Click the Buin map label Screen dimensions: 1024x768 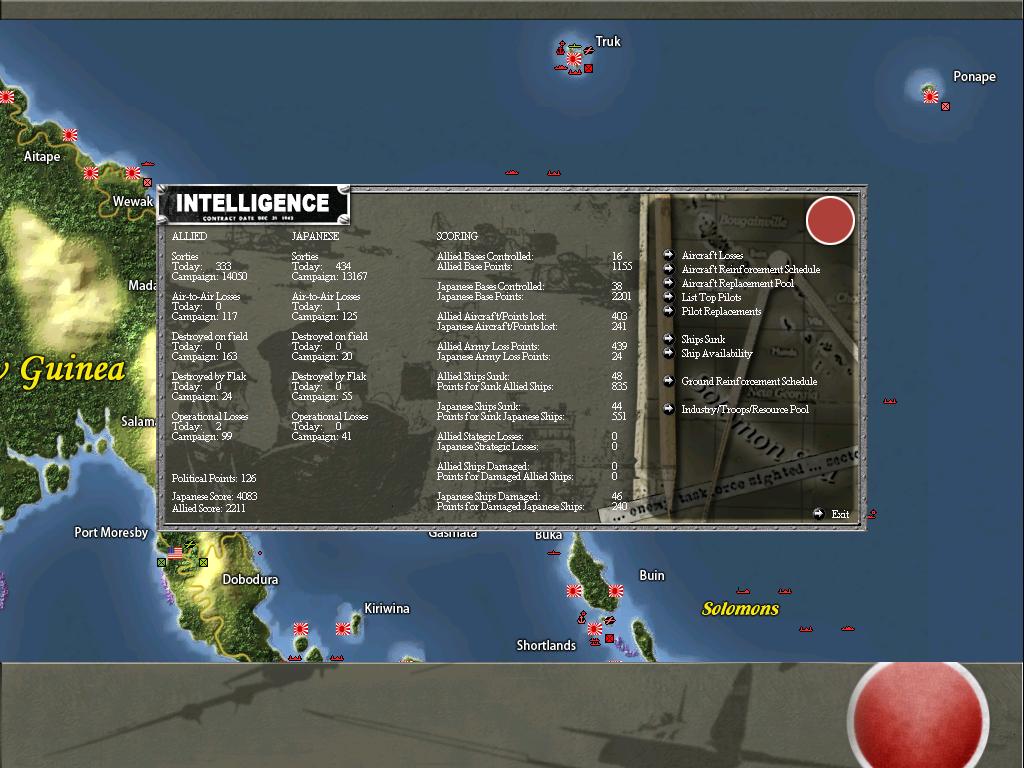[652, 575]
